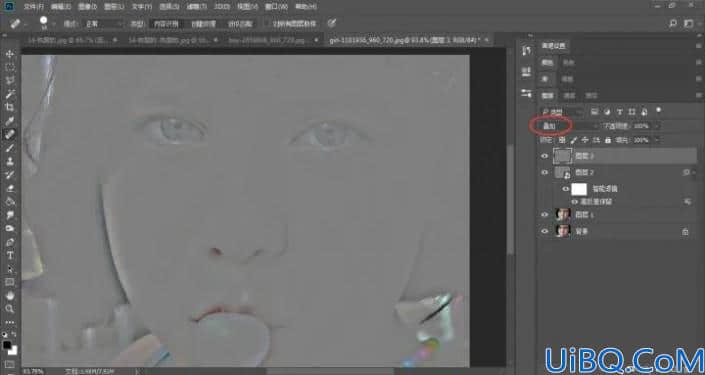Click the filter for pixel layers icon
The image size is (705, 375).
coord(594,112)
